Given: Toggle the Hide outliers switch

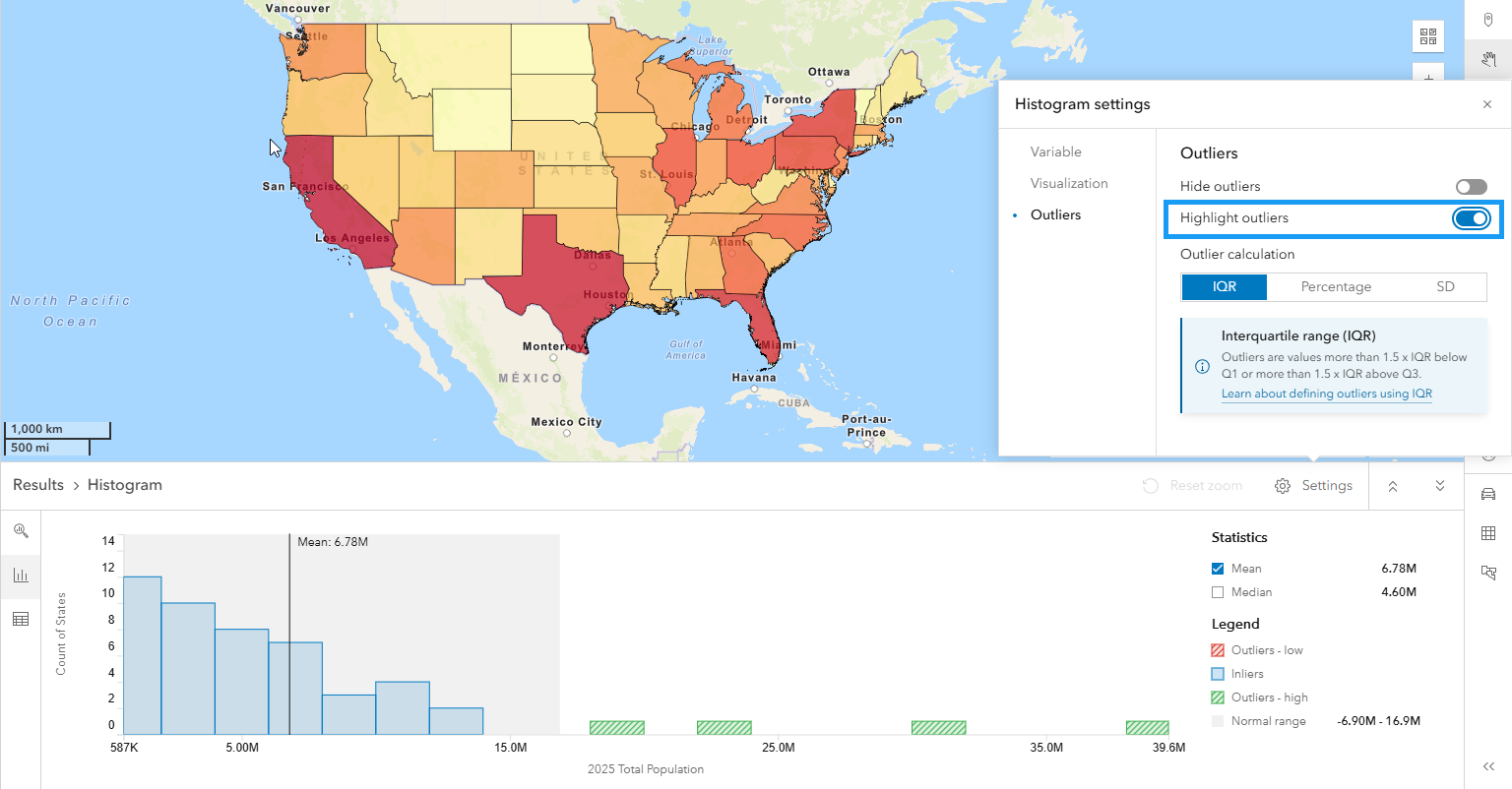Looking at the screenshot, I should [1472, 187].
